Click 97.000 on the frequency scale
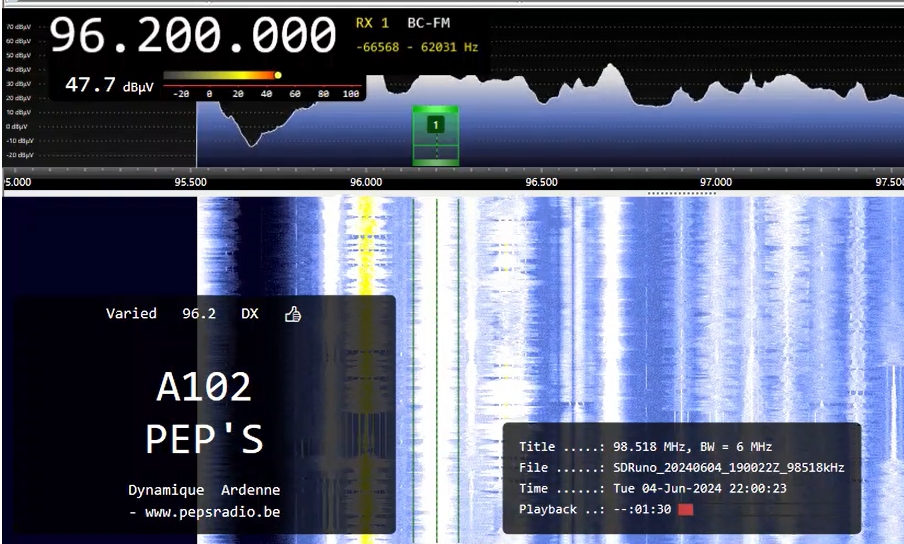This screenshot has height=544, width=904. click(x=716, y=182)
